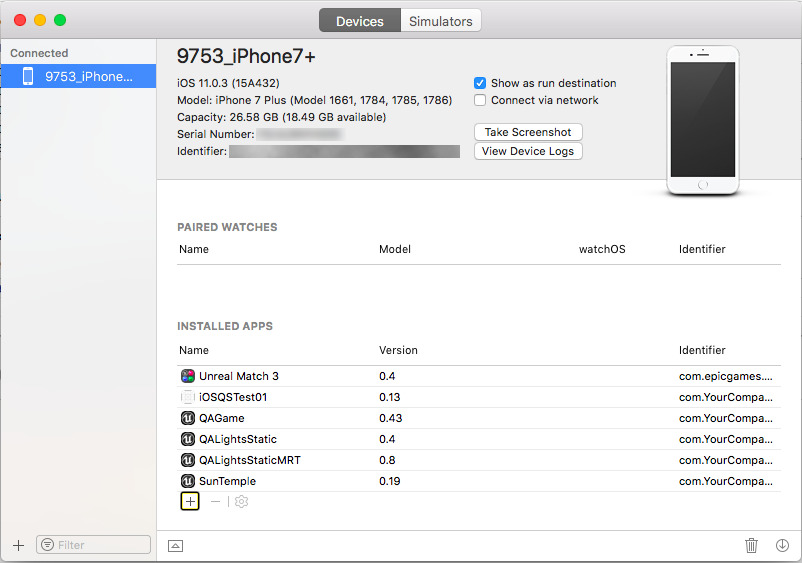This screenshot has width=802, height=563.
Task: Toggle the bottom console panel icon
Action: [x=175, y=546]
